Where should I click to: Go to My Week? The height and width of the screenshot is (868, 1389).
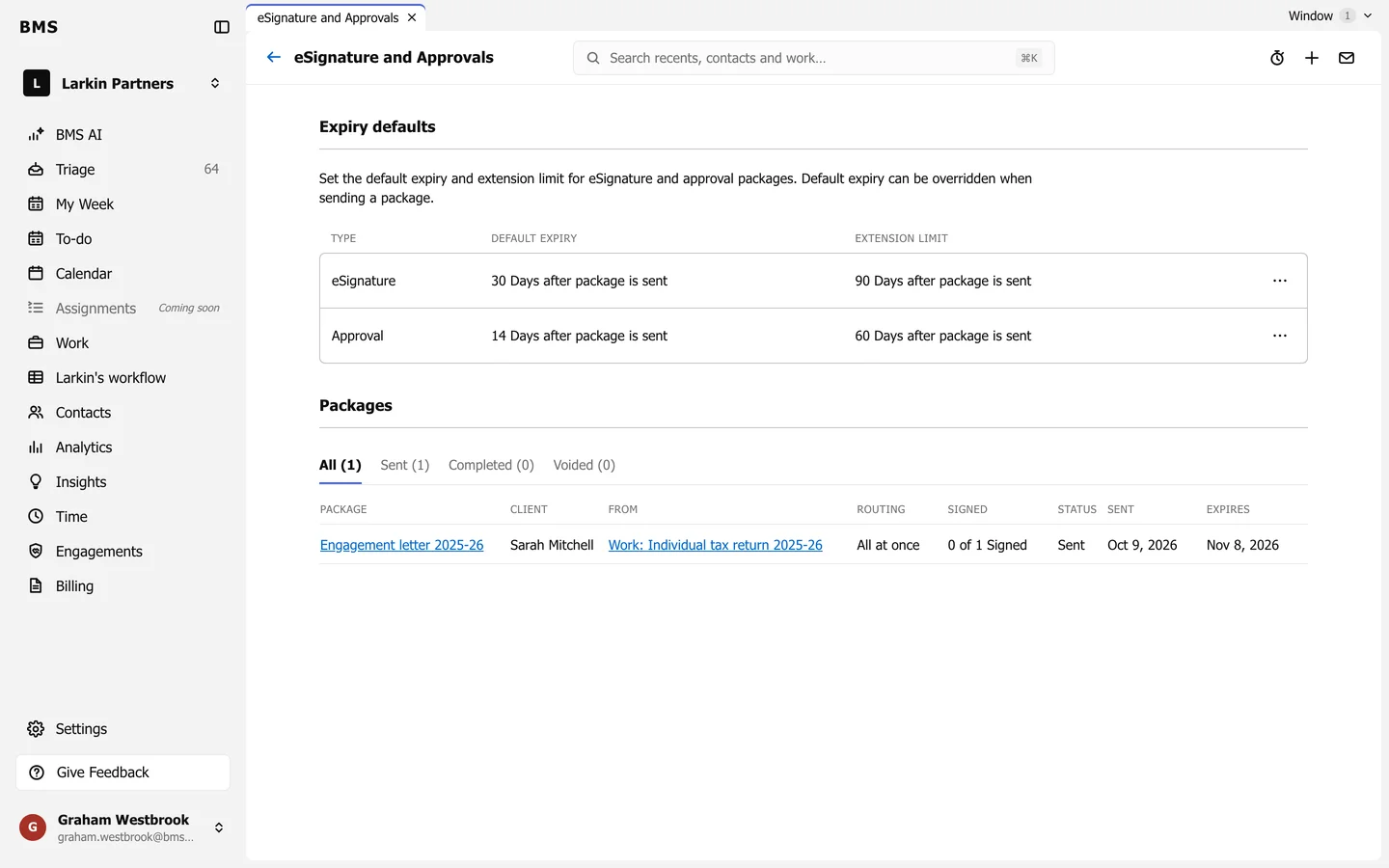pyautogui.click(x=123, y=203)
